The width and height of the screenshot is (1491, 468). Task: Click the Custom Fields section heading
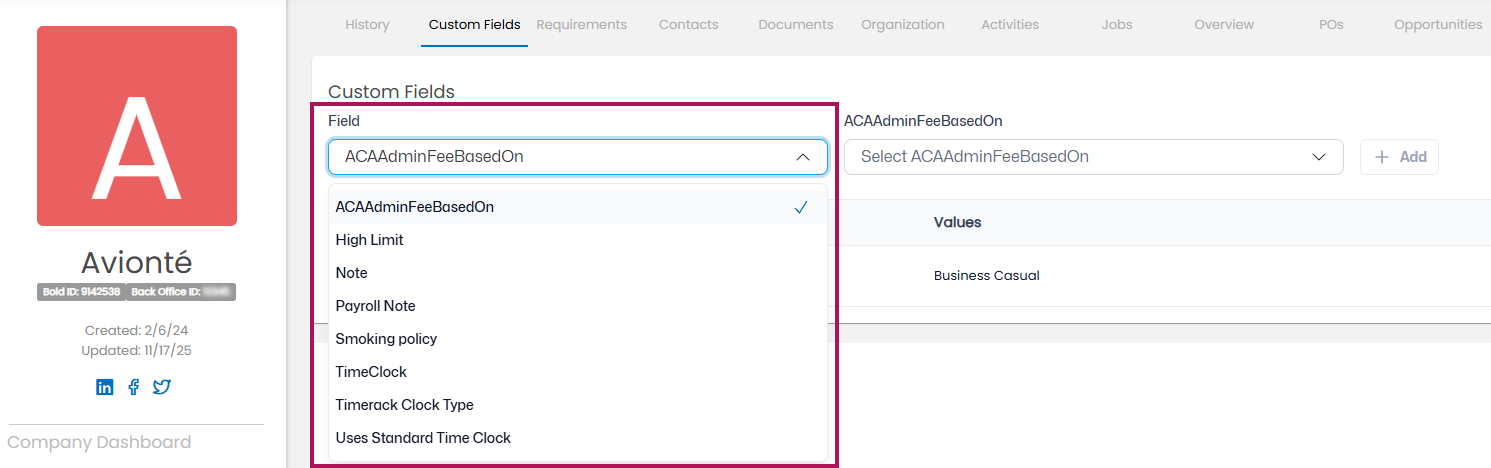391,92
